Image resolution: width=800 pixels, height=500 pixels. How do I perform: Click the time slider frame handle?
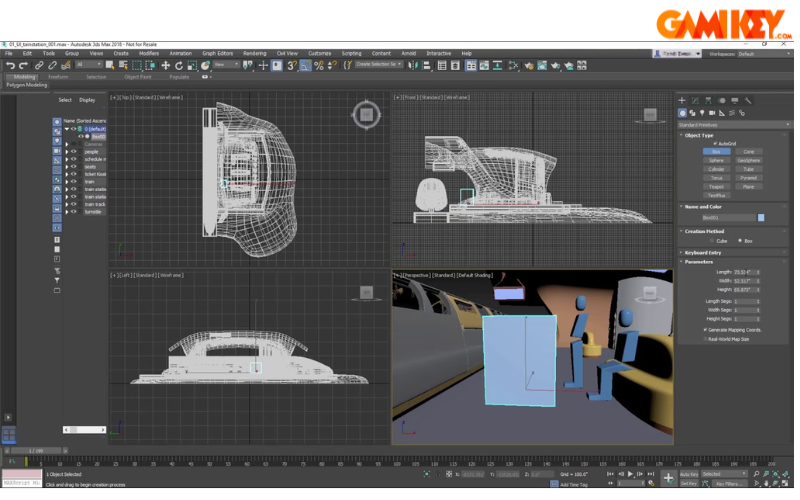point(36,451)
